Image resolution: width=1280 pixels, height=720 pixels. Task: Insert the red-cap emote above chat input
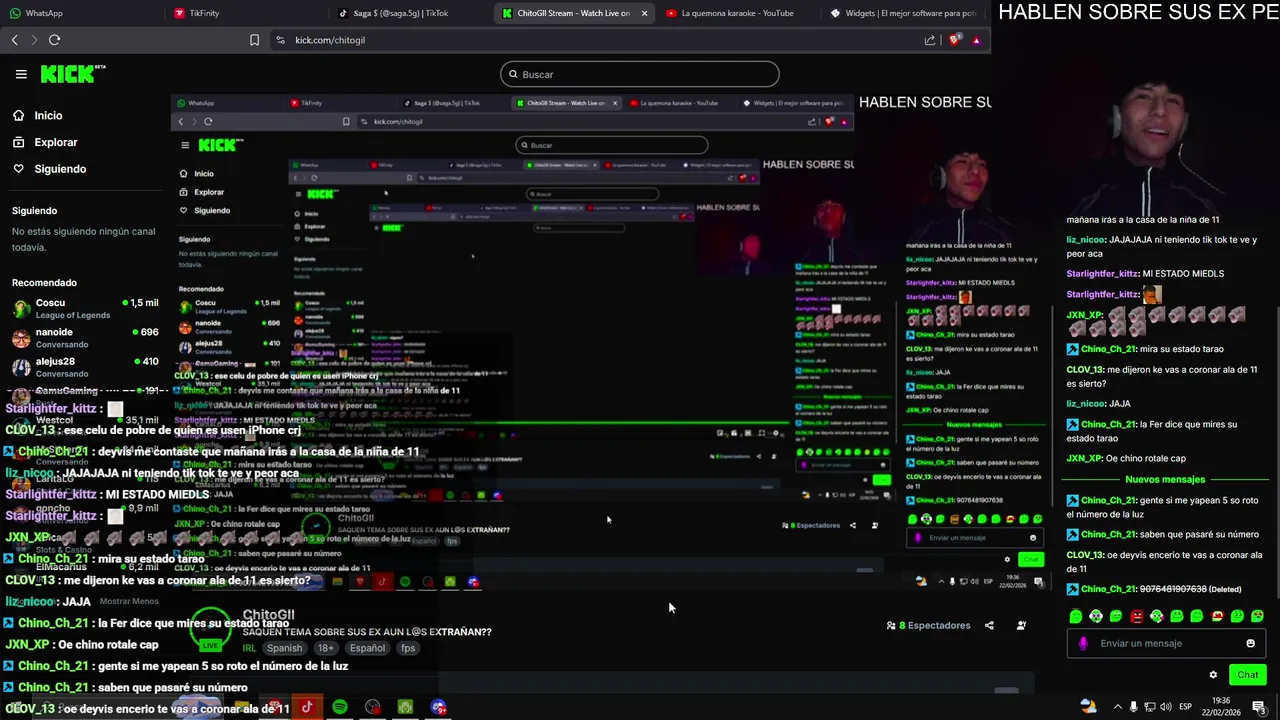pos(1217,616)
